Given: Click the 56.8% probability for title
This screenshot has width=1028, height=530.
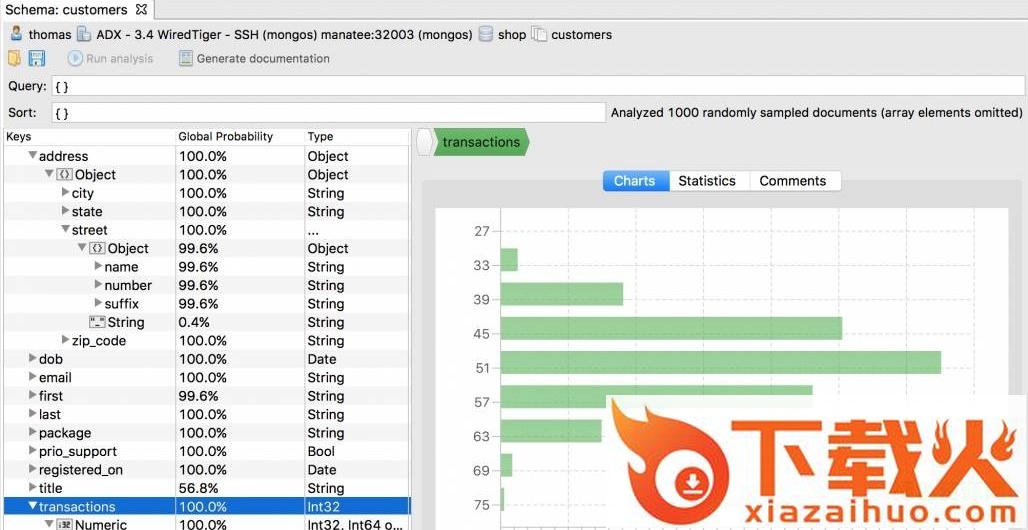Looking at the screenshot, I should 197,488.
